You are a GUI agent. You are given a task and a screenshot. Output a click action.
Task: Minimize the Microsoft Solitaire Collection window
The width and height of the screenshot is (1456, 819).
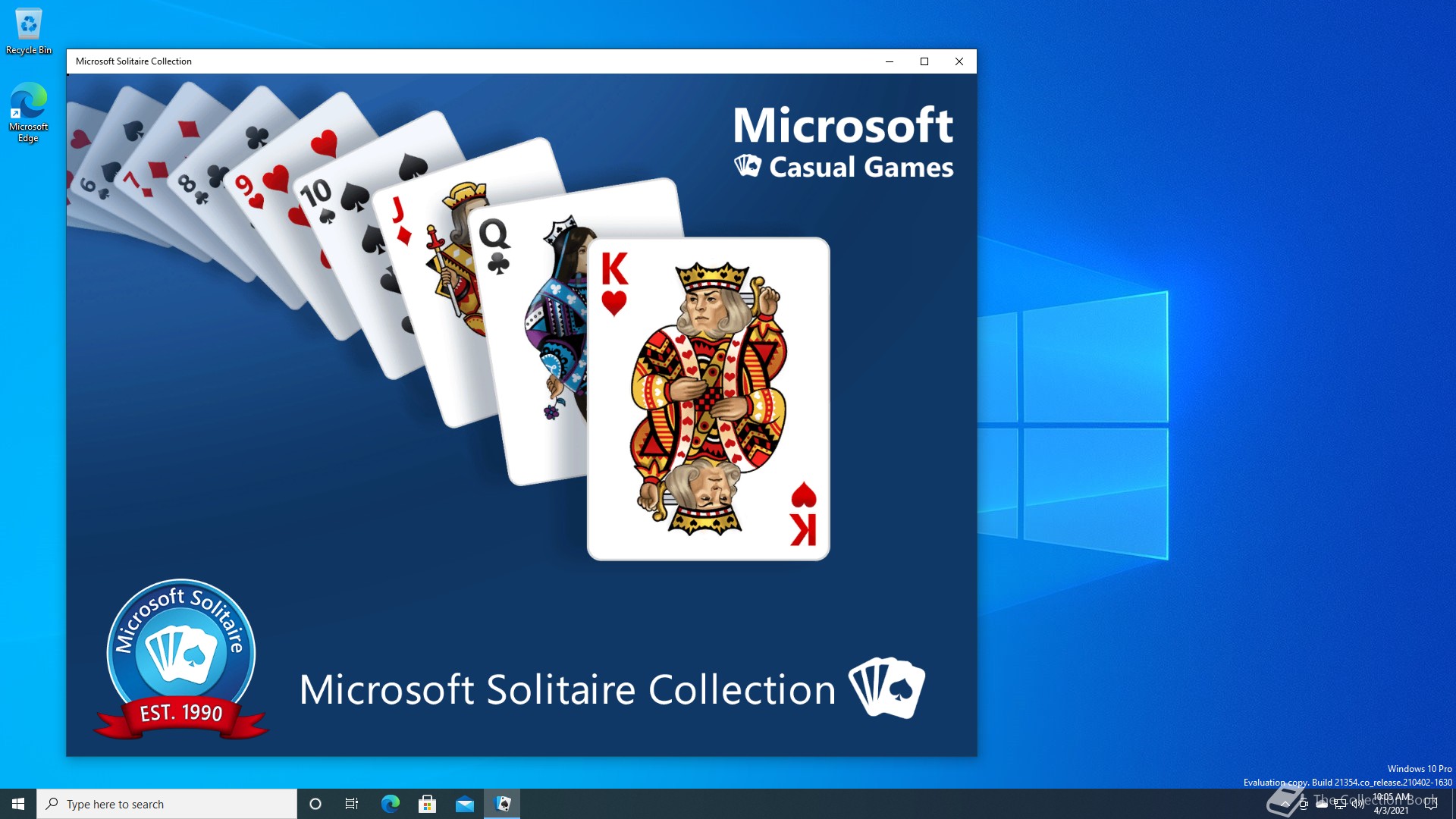tap(890, 61)
